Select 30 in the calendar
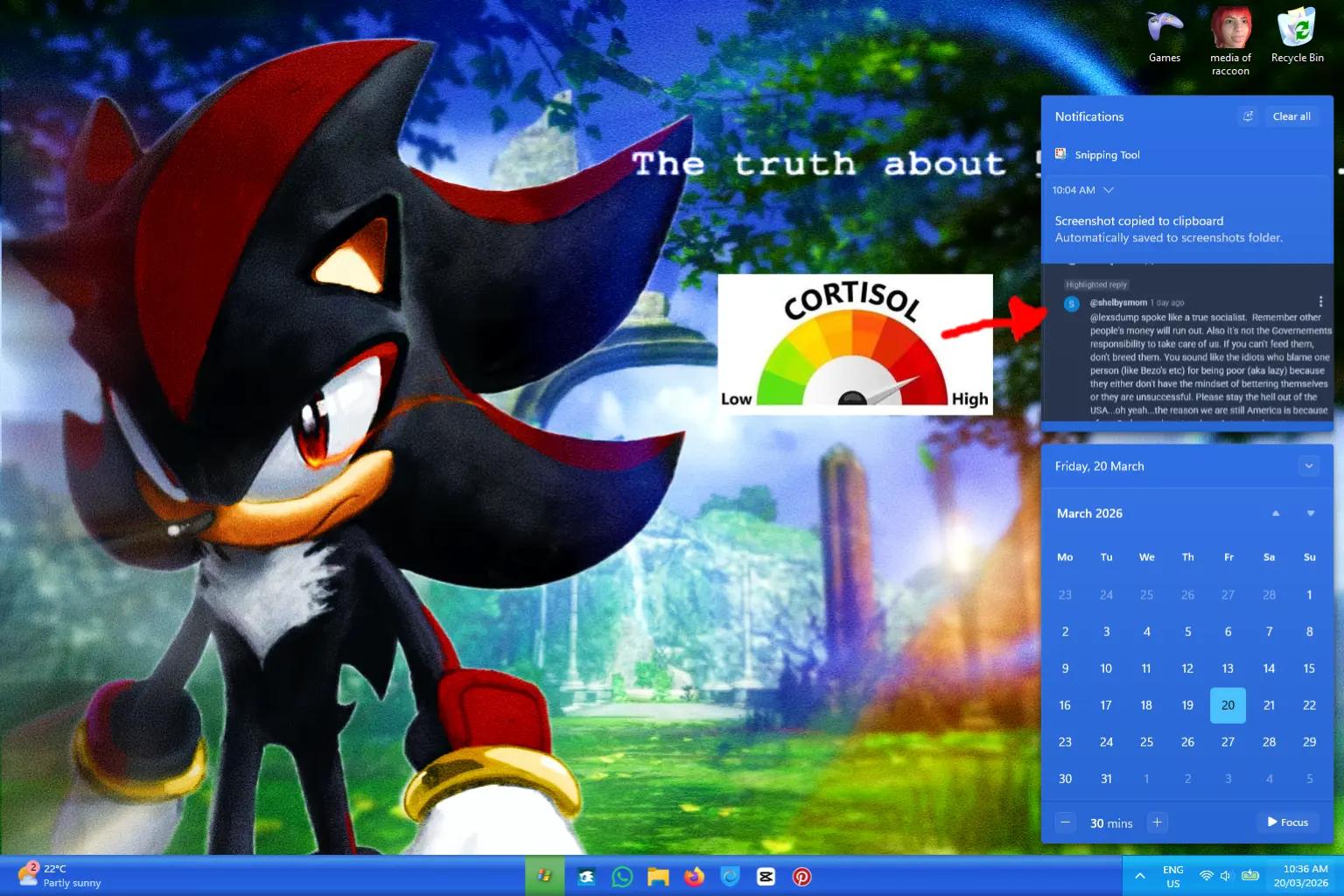The image size is (1344, 896). pos(1065,779)
